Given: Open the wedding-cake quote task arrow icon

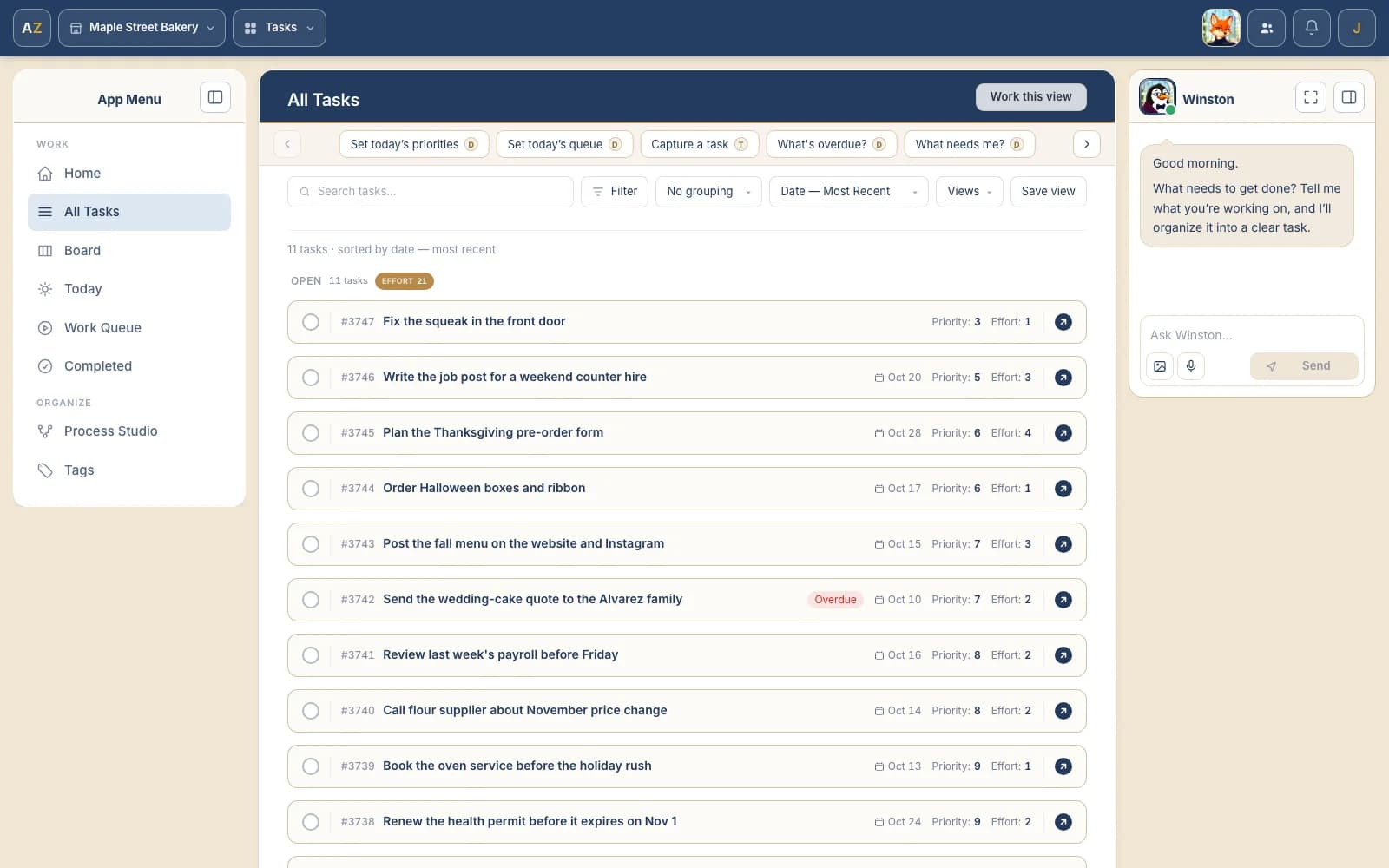Looking at the screenshot, I should coord(1063,600).
